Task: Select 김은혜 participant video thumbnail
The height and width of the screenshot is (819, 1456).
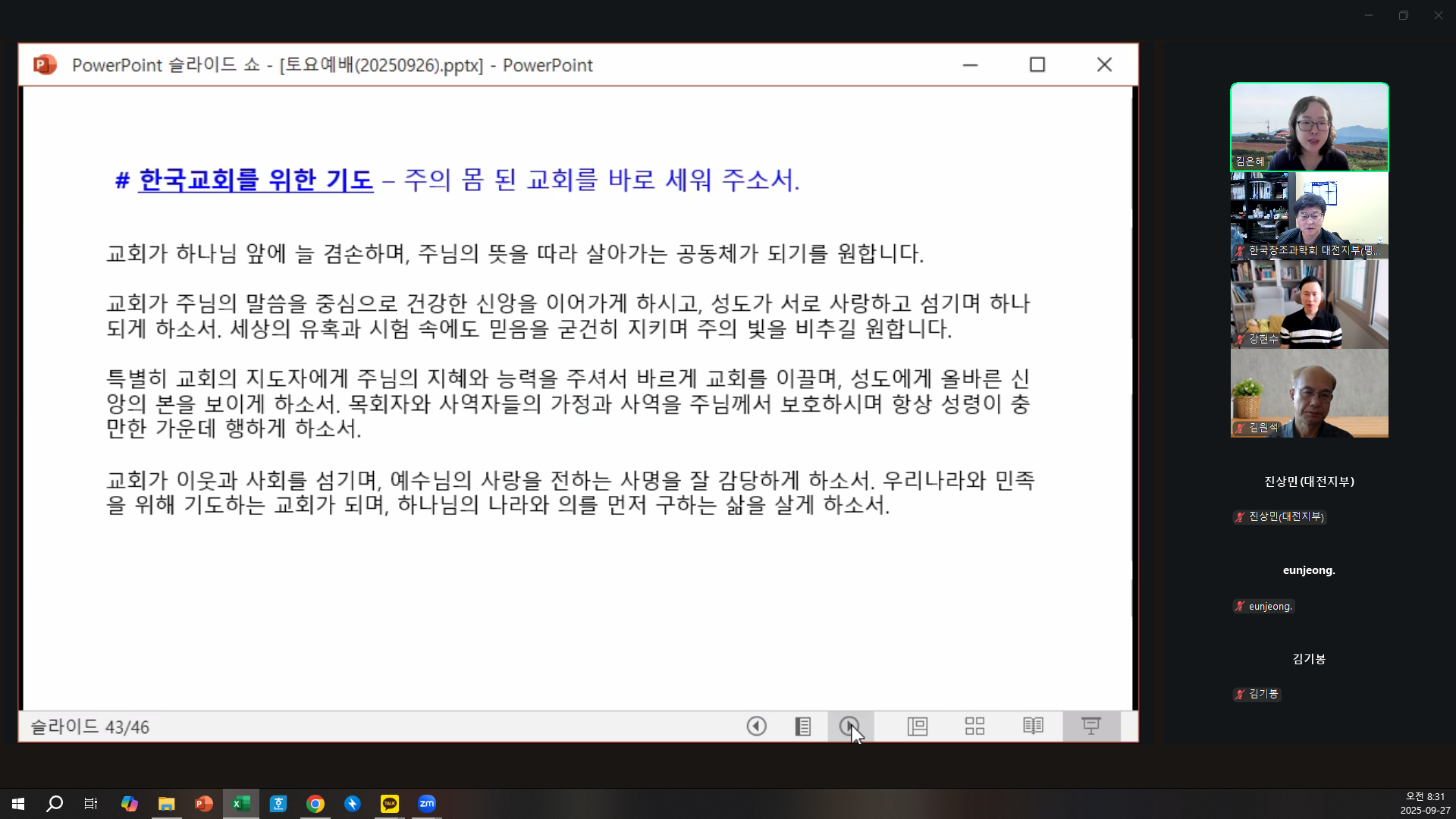Action: 1309,127
